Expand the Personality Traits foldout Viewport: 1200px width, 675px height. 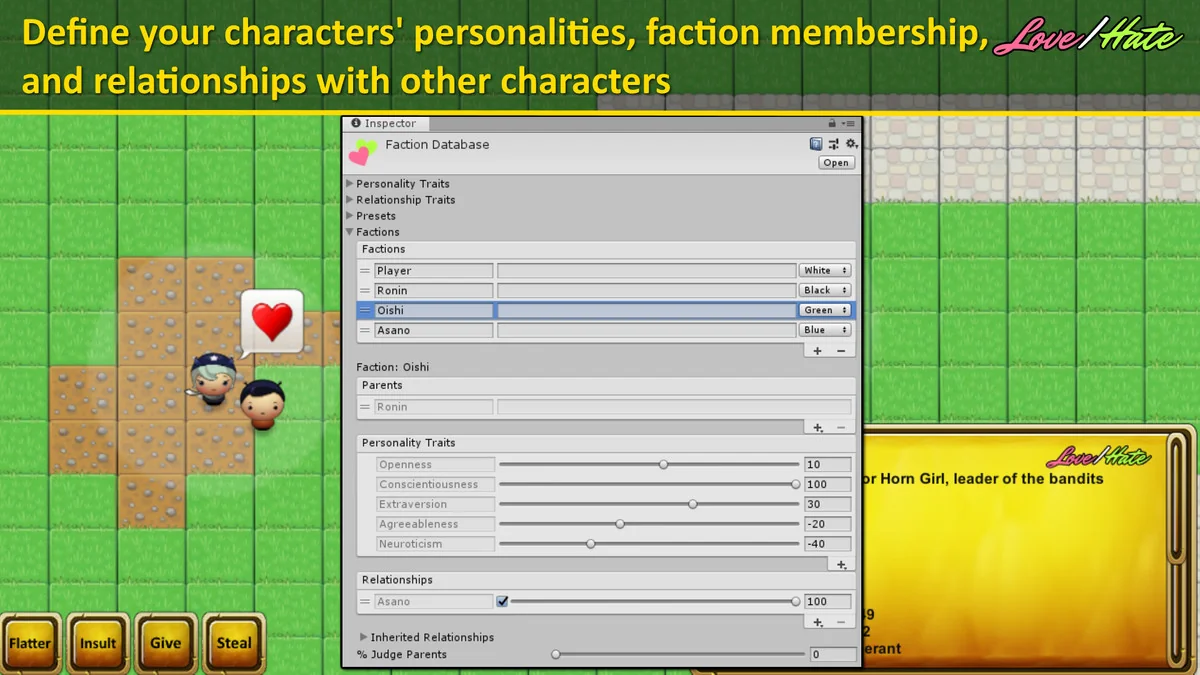(350, 184)
